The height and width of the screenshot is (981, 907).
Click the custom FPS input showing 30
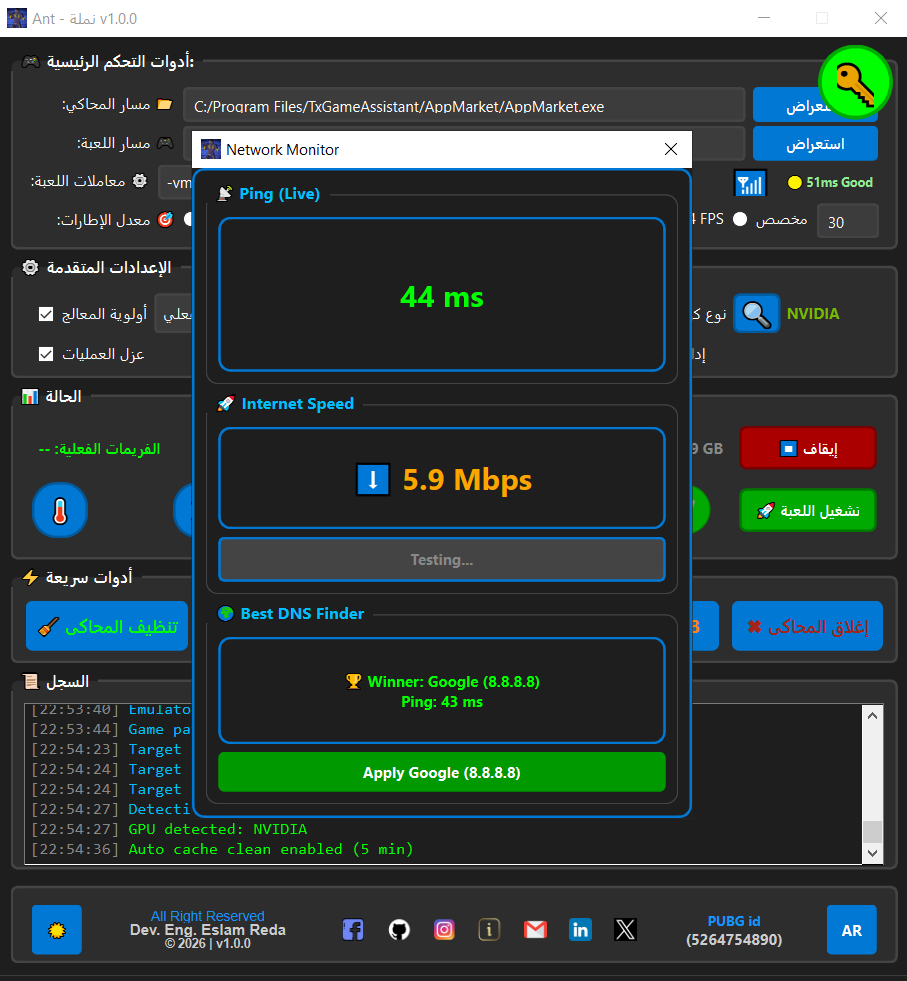(x=847, y=220)
